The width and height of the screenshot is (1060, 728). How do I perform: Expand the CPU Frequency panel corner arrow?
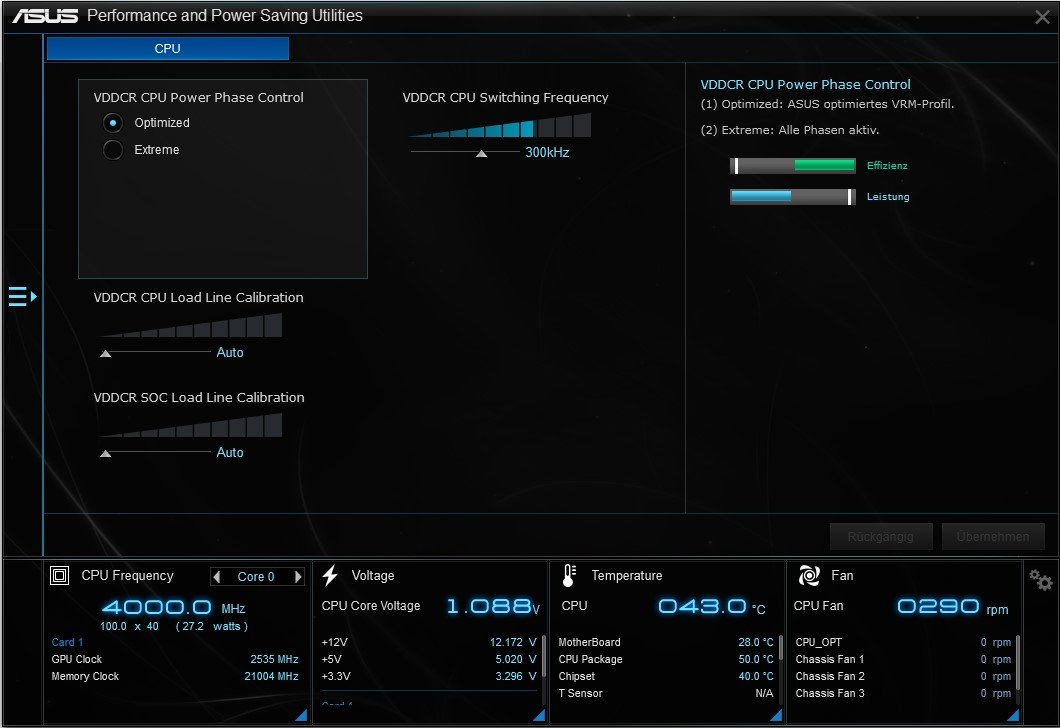point(302,714)
